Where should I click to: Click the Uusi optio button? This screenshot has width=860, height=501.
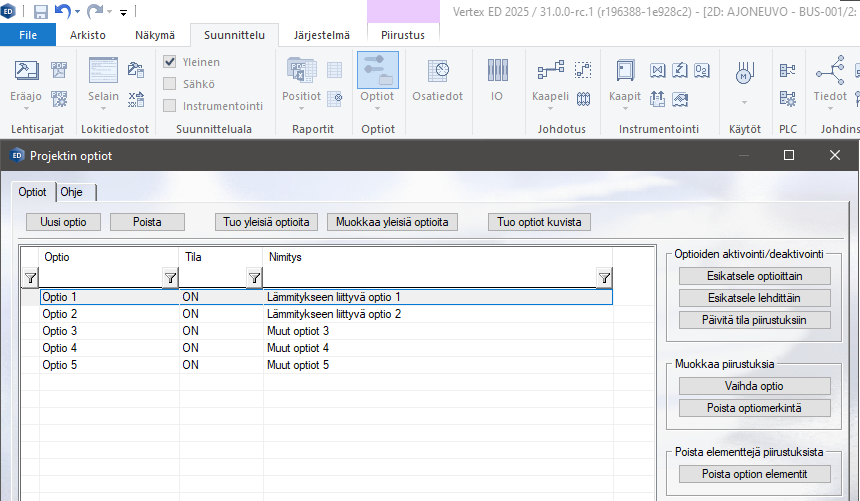(x=63, y=222)
